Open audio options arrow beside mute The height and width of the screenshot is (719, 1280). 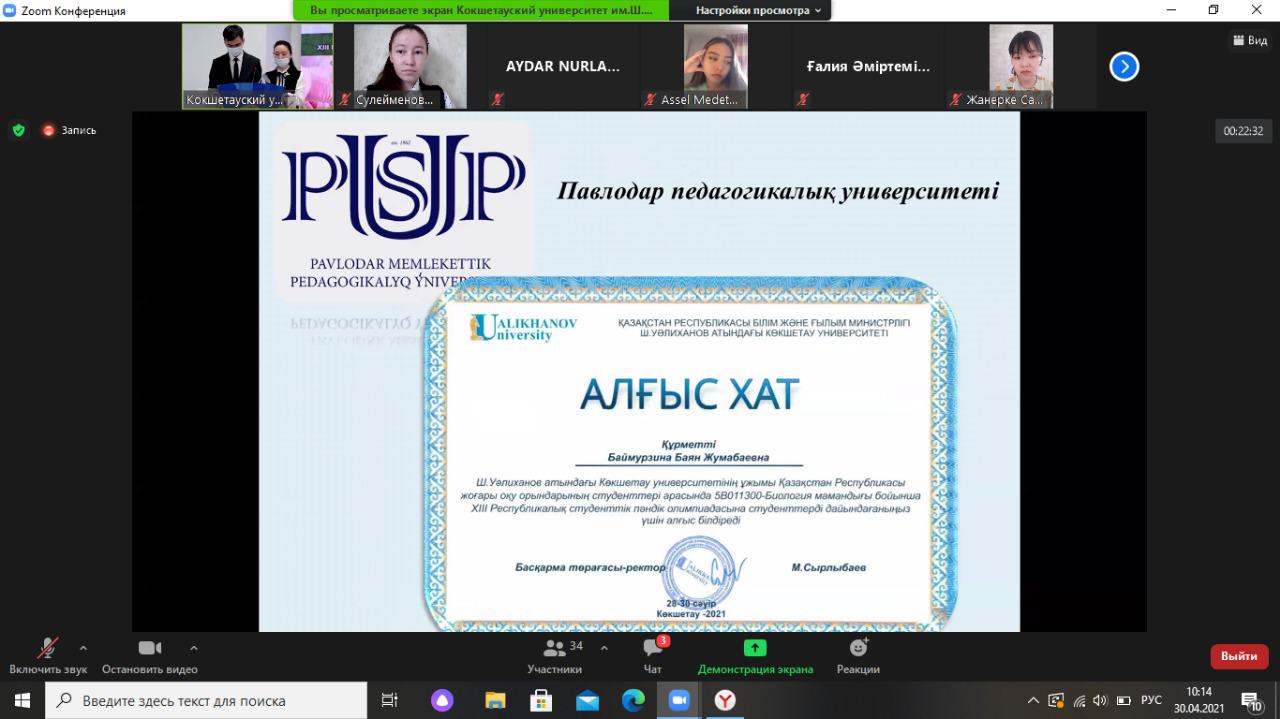83,648
